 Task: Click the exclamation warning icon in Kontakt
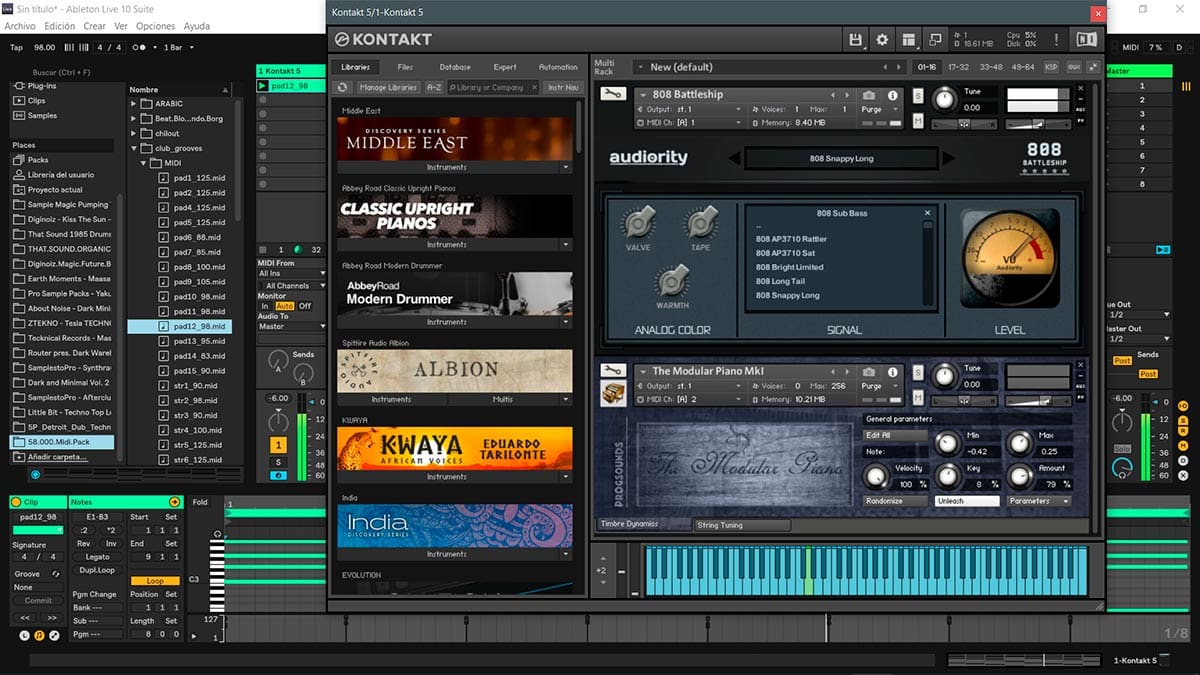pos(1055,39)
